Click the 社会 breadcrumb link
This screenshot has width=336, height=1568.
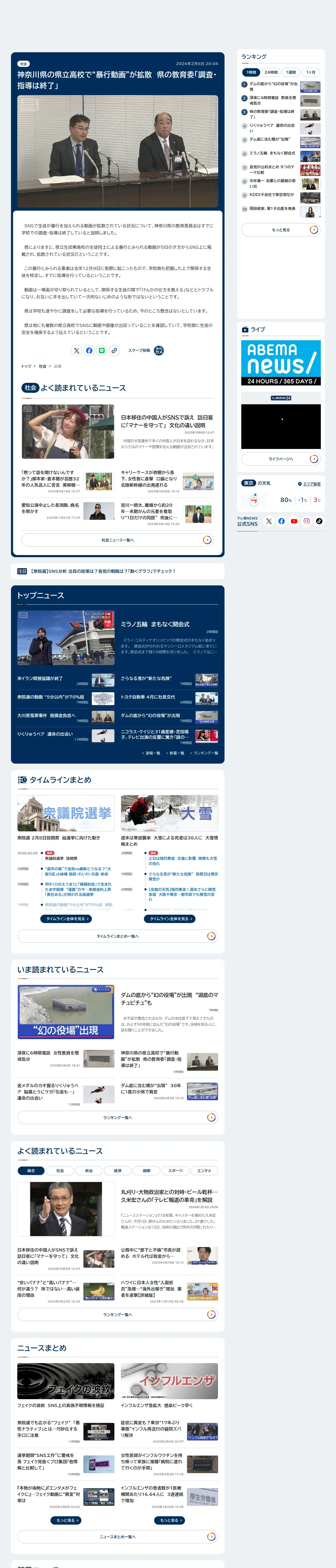point(43,366)
